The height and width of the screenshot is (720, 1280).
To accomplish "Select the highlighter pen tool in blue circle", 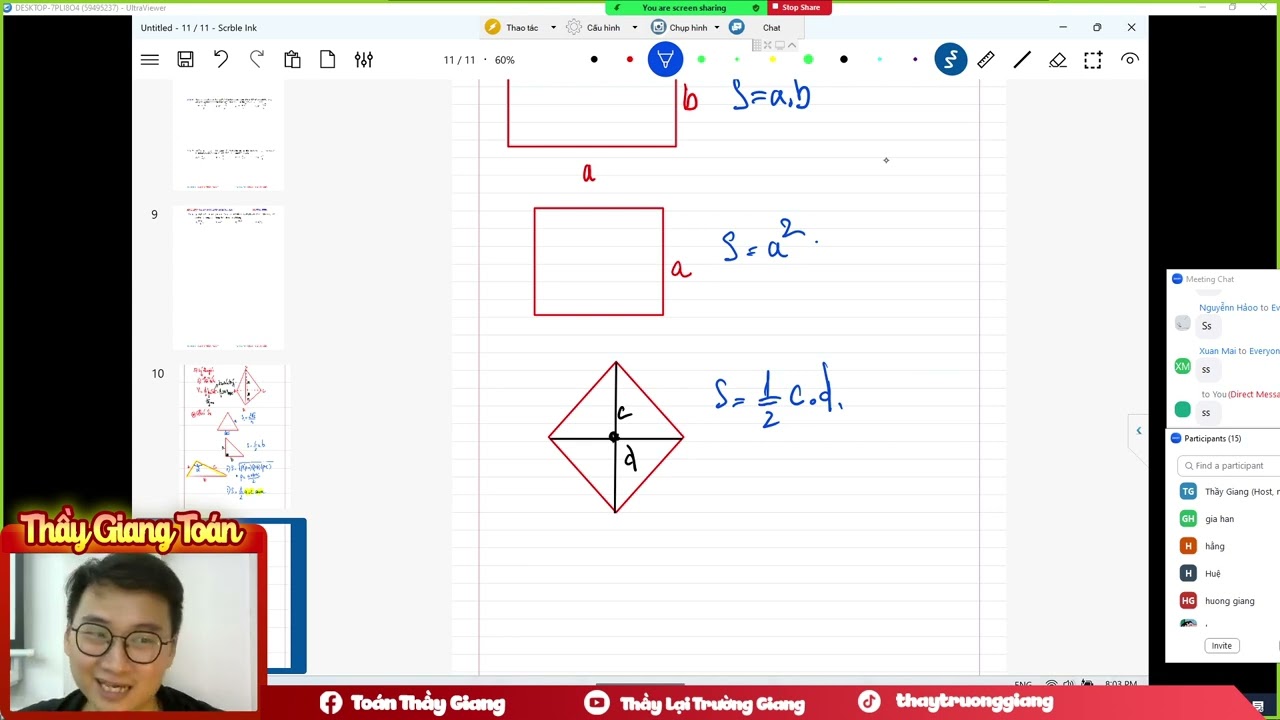I will [665, 60].
